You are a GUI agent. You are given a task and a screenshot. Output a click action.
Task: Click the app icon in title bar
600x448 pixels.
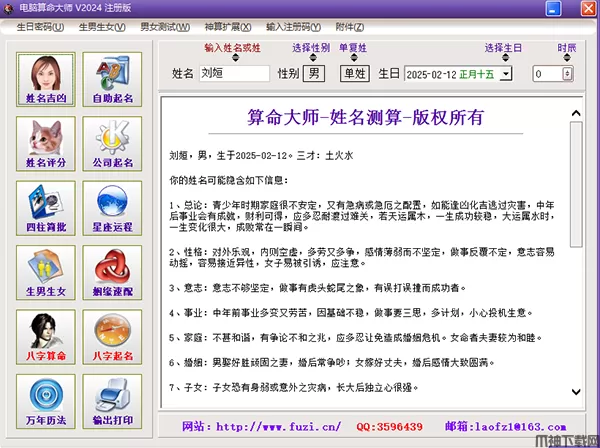tap(8, 8)
